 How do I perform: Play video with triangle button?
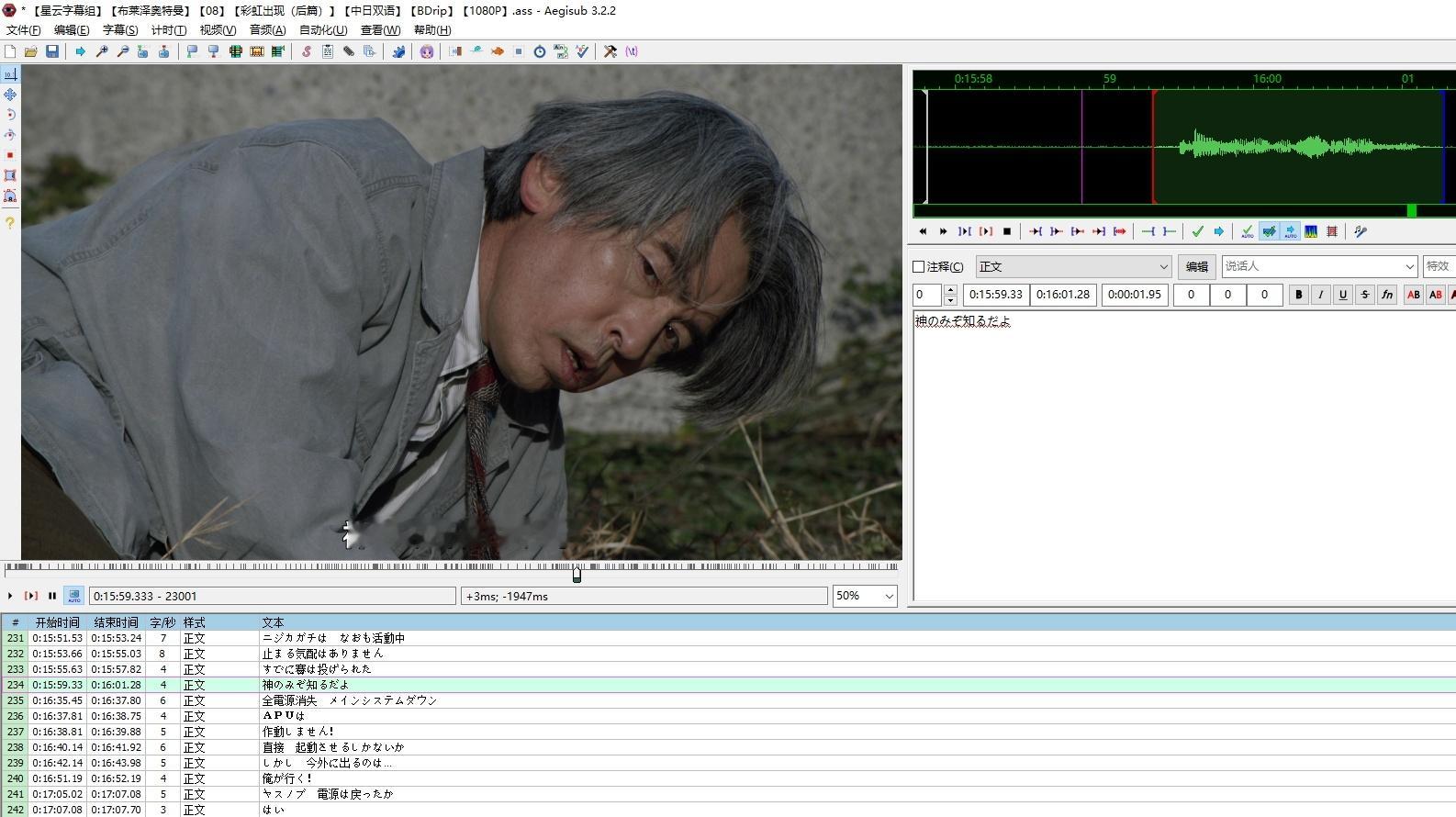[10, 596]
